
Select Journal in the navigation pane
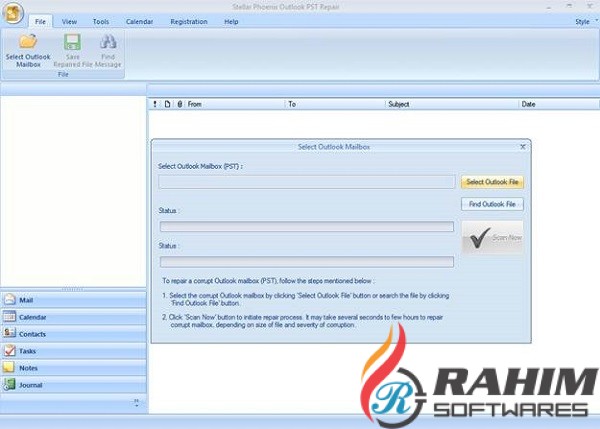click(73, 385)
